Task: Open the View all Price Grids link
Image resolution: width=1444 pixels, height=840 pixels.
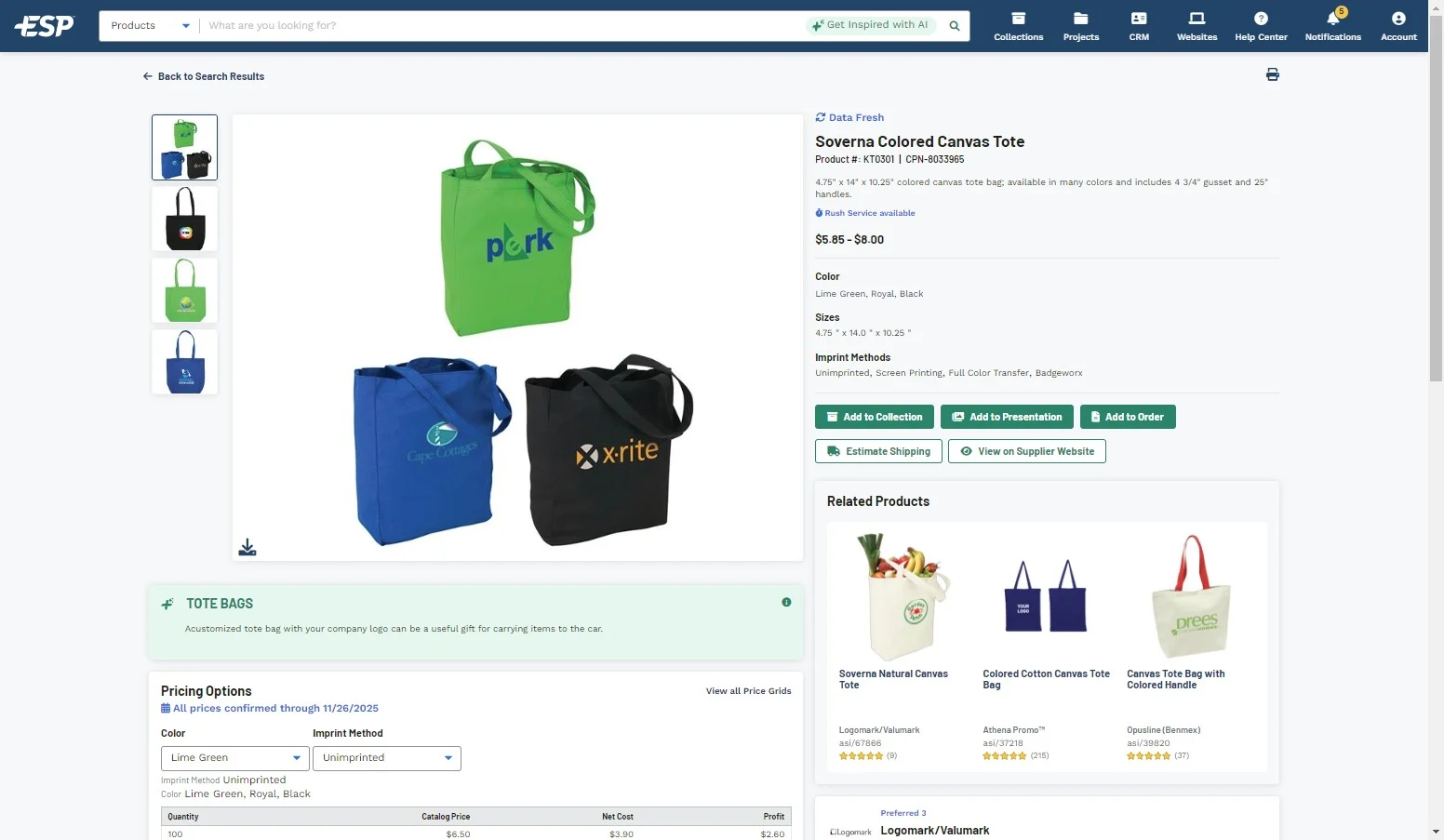Action: point(748,691)
